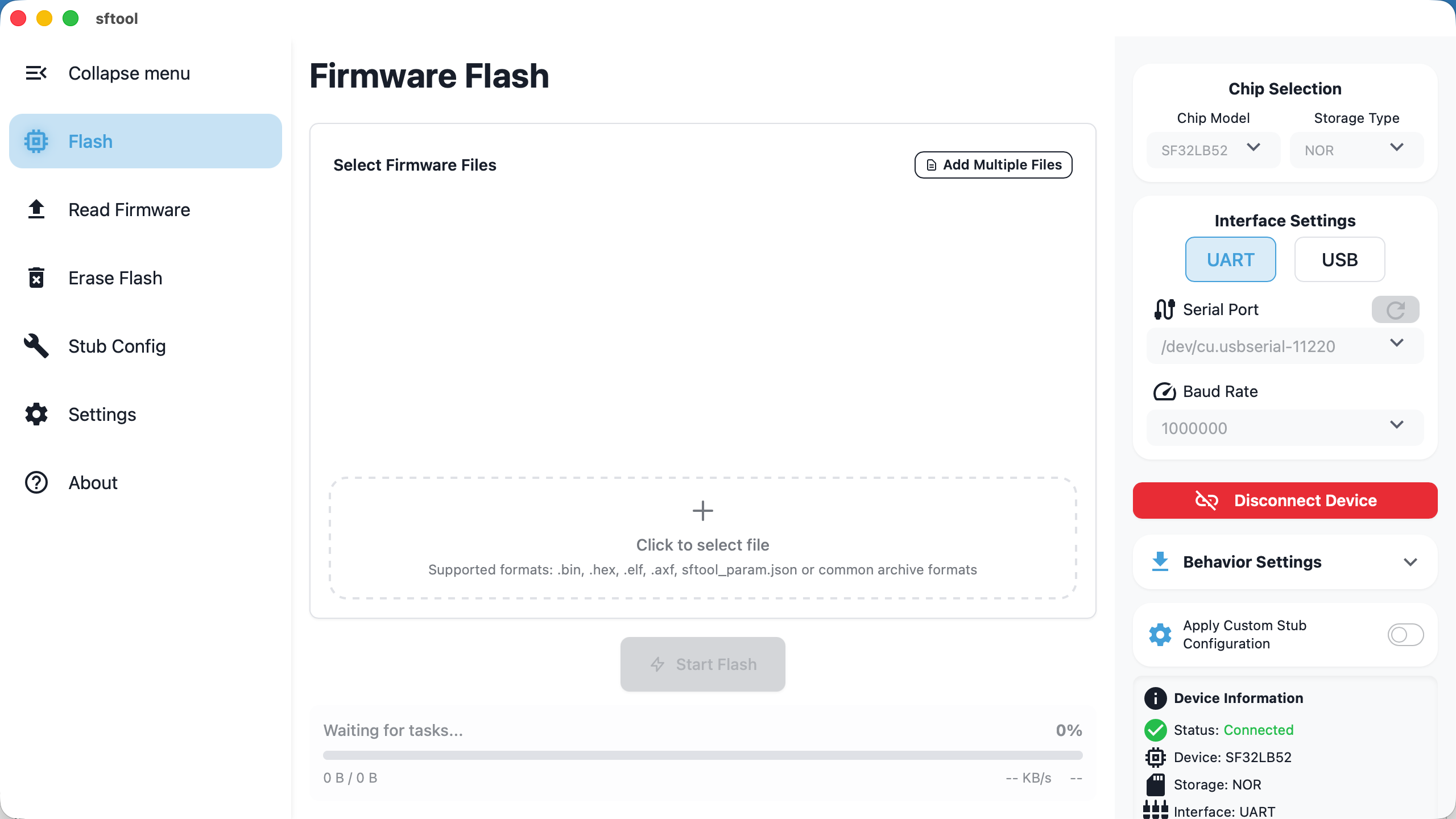Click the flash progress bar

coord(702,755)
